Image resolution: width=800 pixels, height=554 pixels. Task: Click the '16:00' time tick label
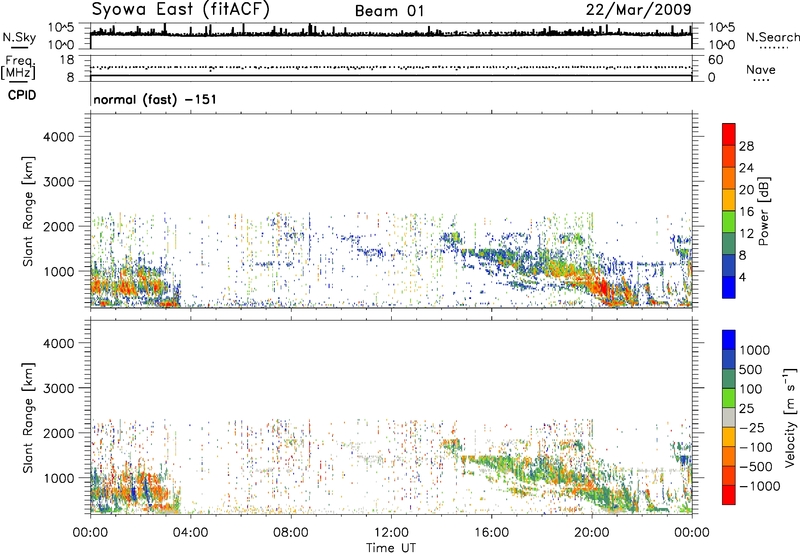tap(491, 533)
